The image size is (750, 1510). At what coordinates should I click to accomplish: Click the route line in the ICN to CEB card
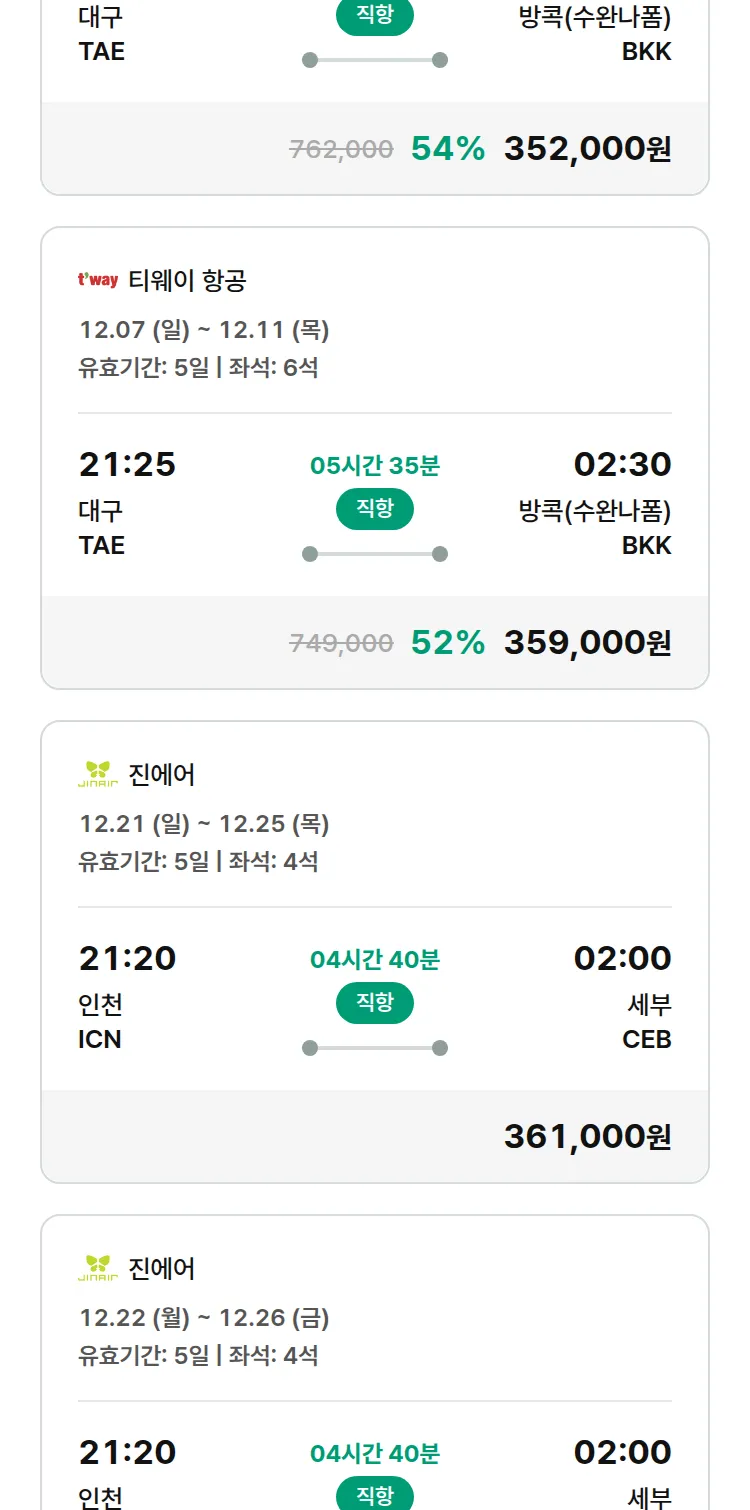375,1048
